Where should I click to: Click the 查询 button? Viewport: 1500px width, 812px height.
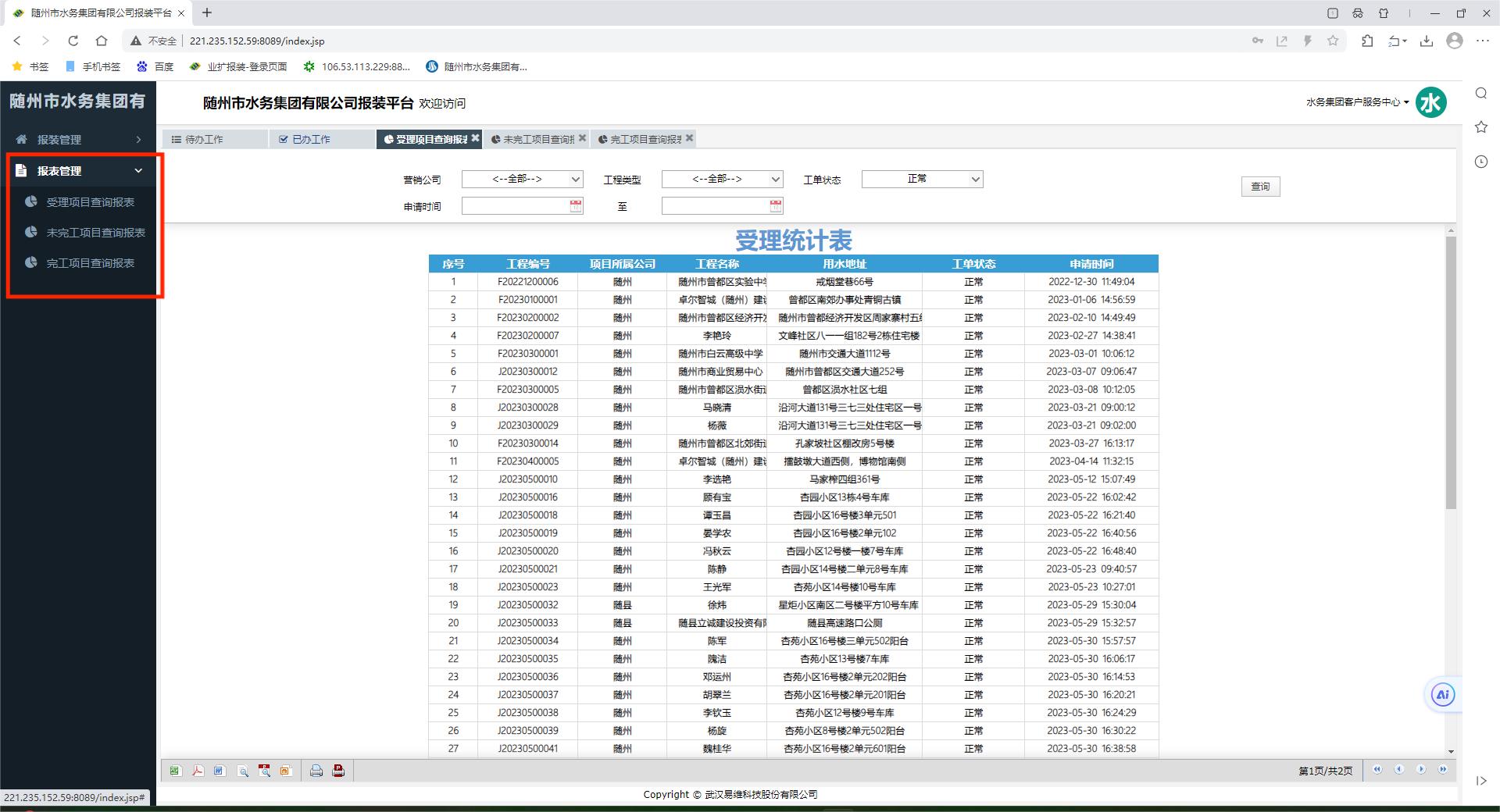click(x=1260, y=187)
